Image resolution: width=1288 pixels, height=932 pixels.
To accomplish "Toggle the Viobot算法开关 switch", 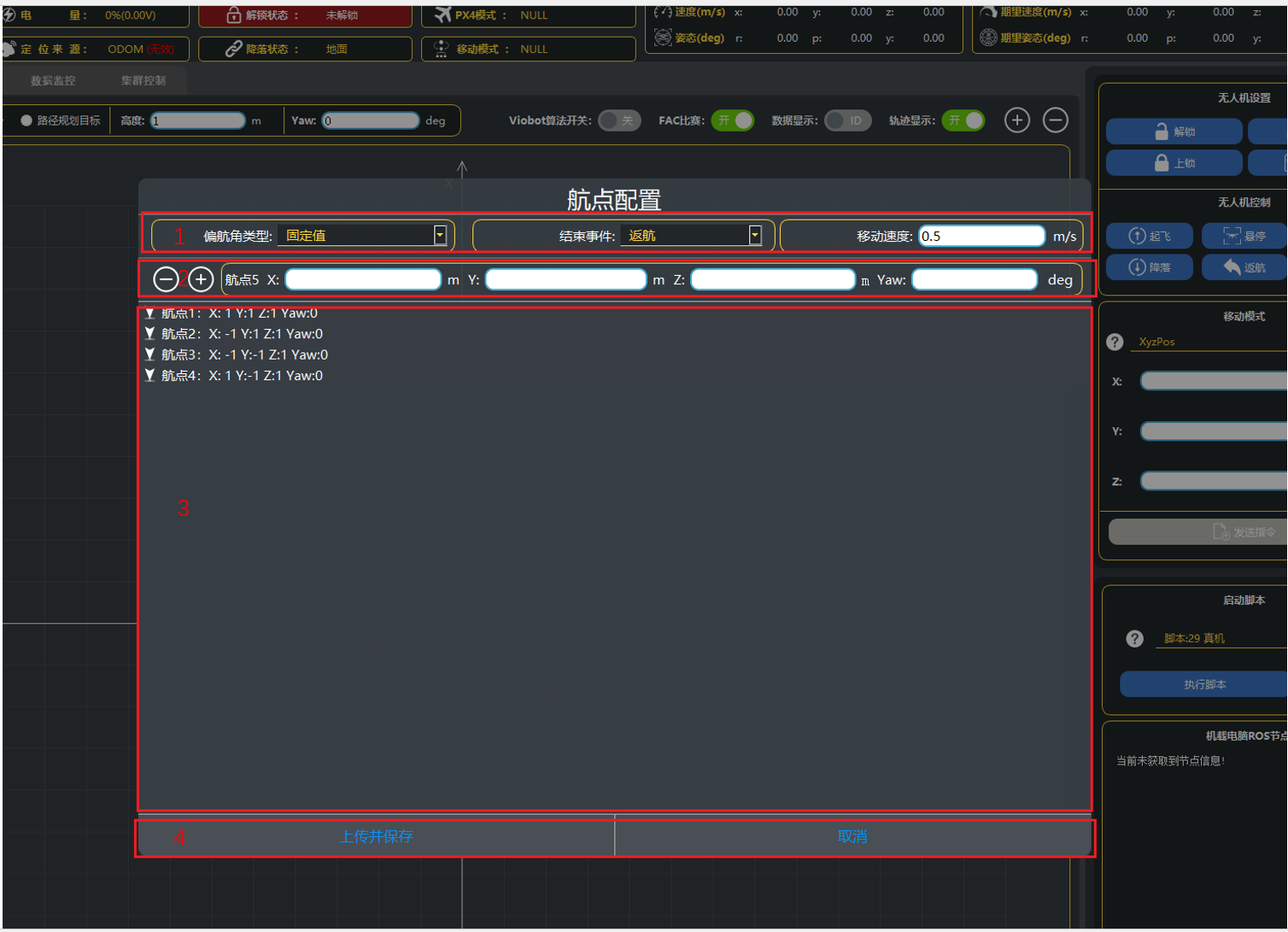I will click(x=620, y=120).
